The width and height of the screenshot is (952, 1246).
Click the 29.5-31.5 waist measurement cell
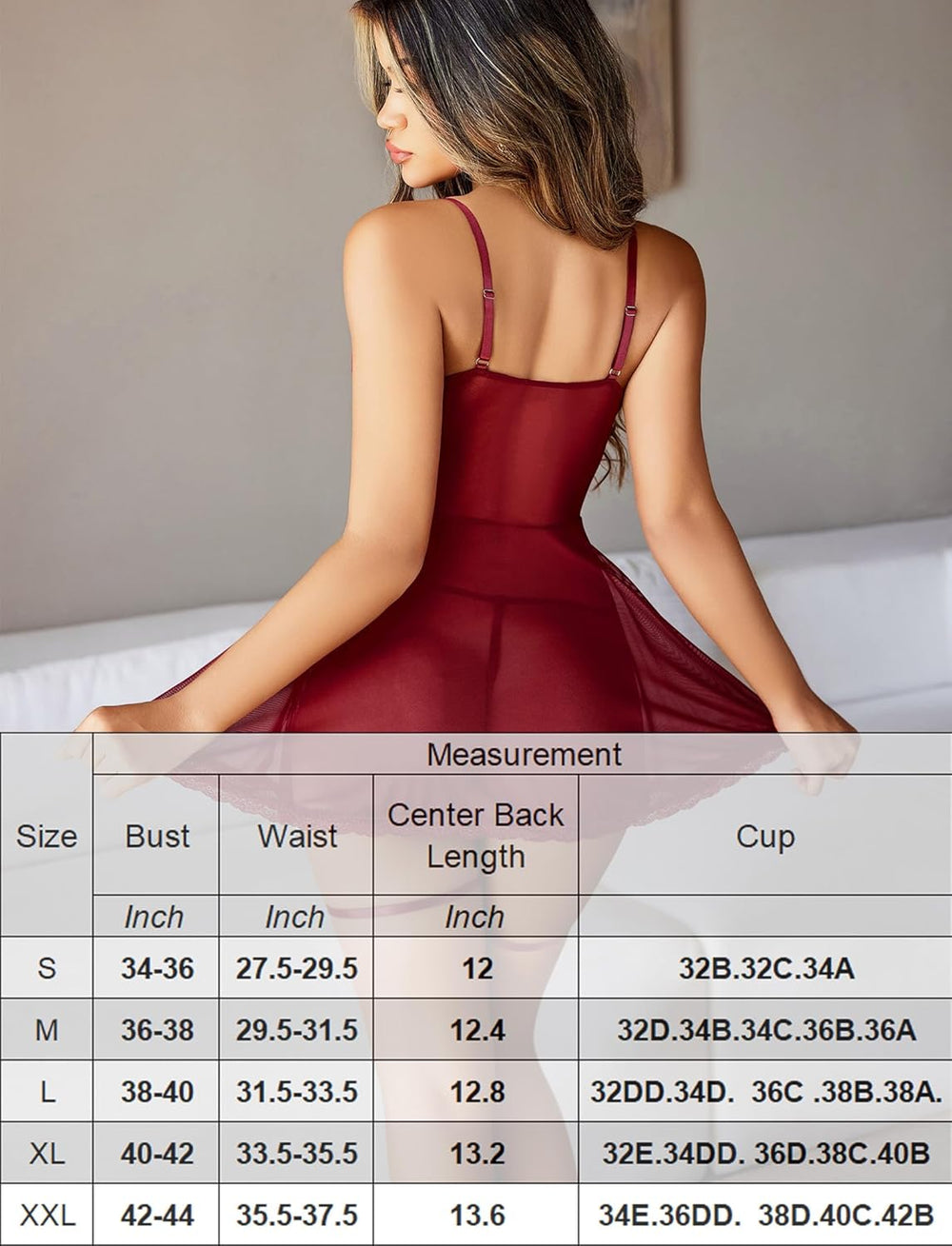pos(297,1030)
